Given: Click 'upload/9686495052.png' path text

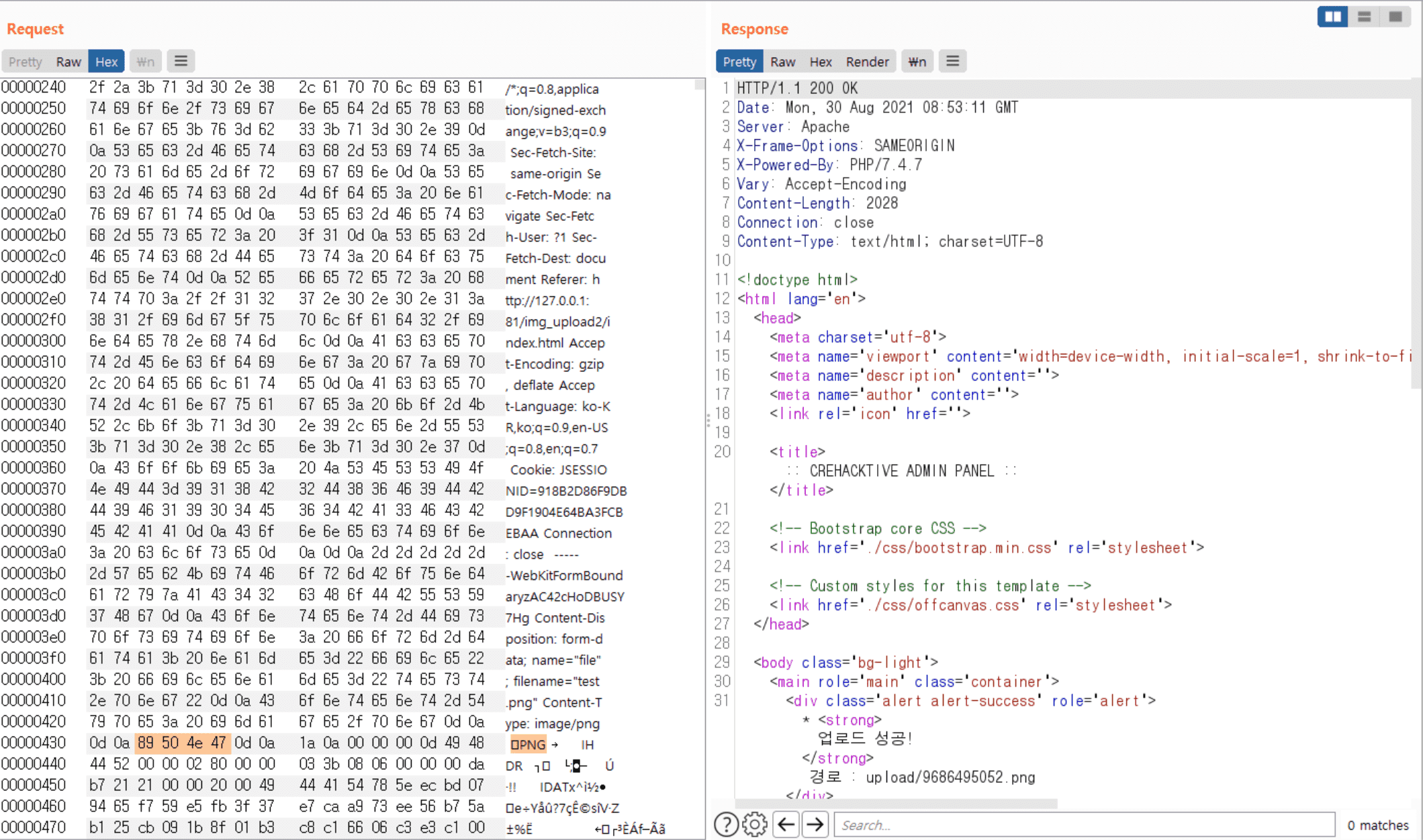Looking at the screenshot, I should point(950,777).
